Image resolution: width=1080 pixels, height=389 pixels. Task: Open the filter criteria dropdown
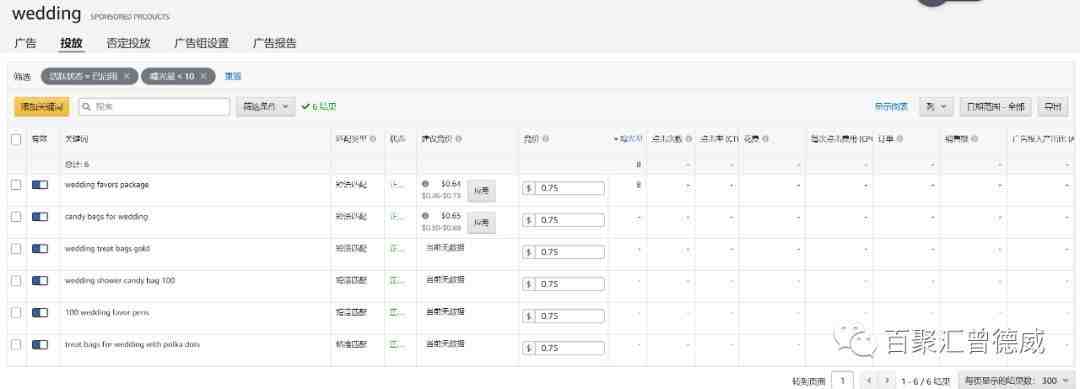pos(266,107)
